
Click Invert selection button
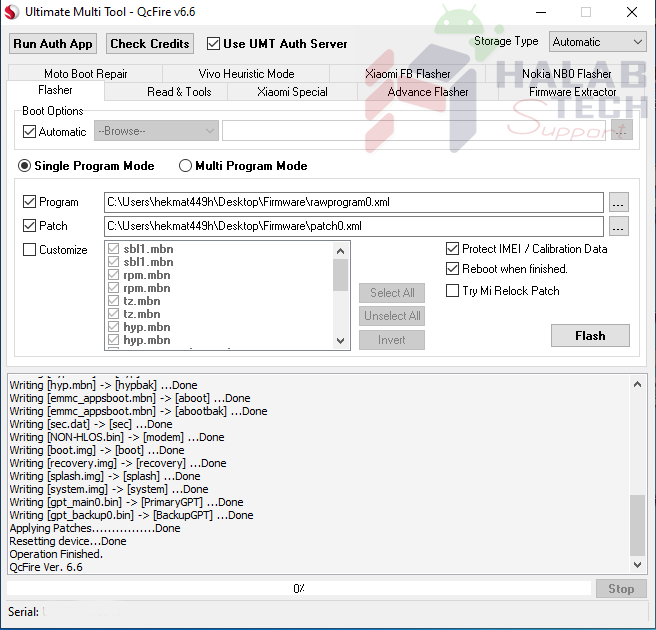click(x=392, y=340)
